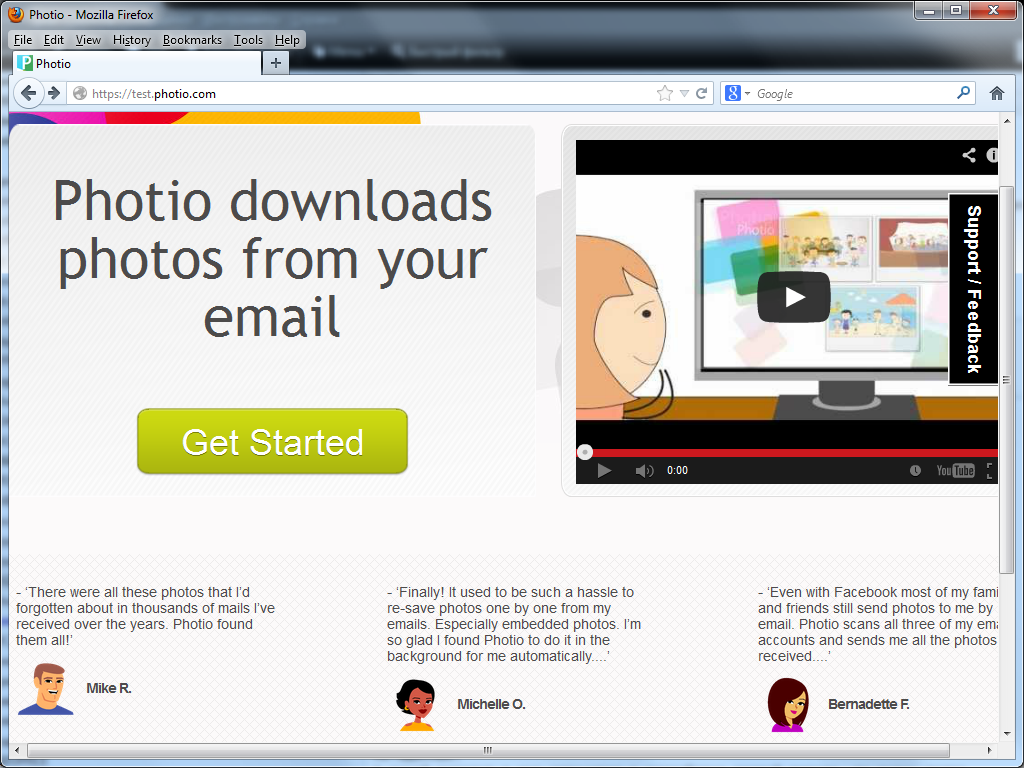1024x768 pixels.
Task: Click the video progress bar scrubber
Action: pos(585,452)
